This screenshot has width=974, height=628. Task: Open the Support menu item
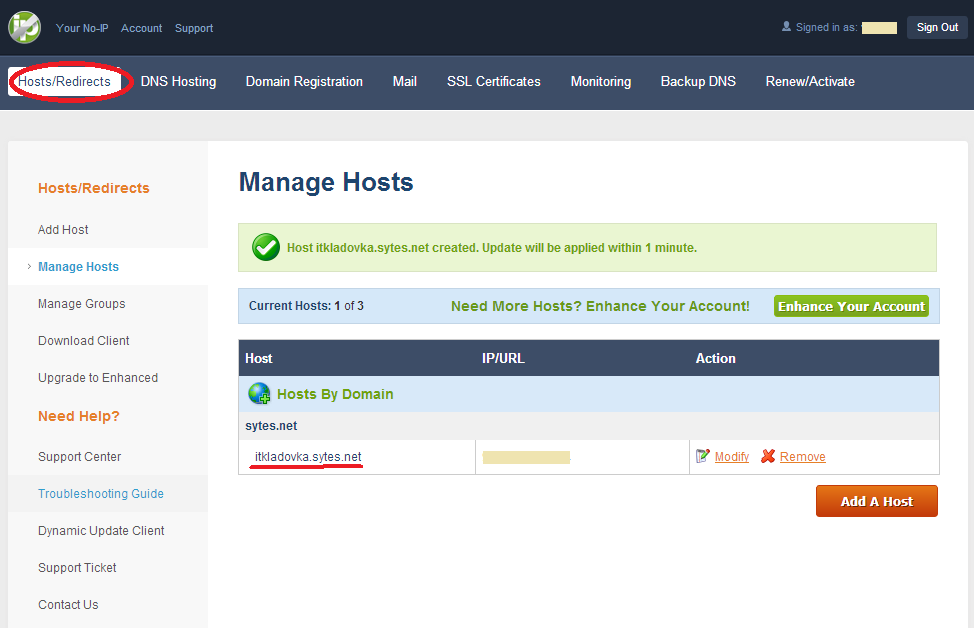(194, 28)
